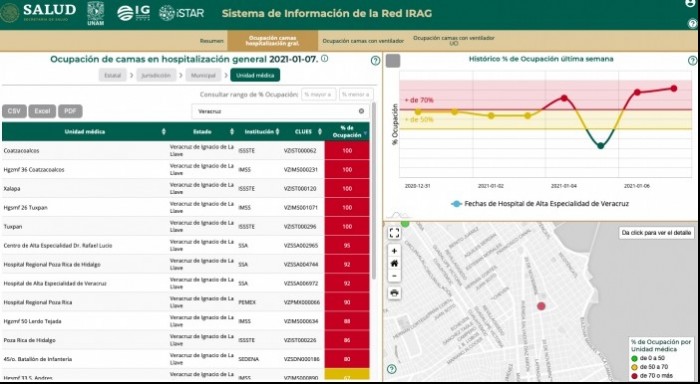Zoom out on the map

click(x=394, y=276)
